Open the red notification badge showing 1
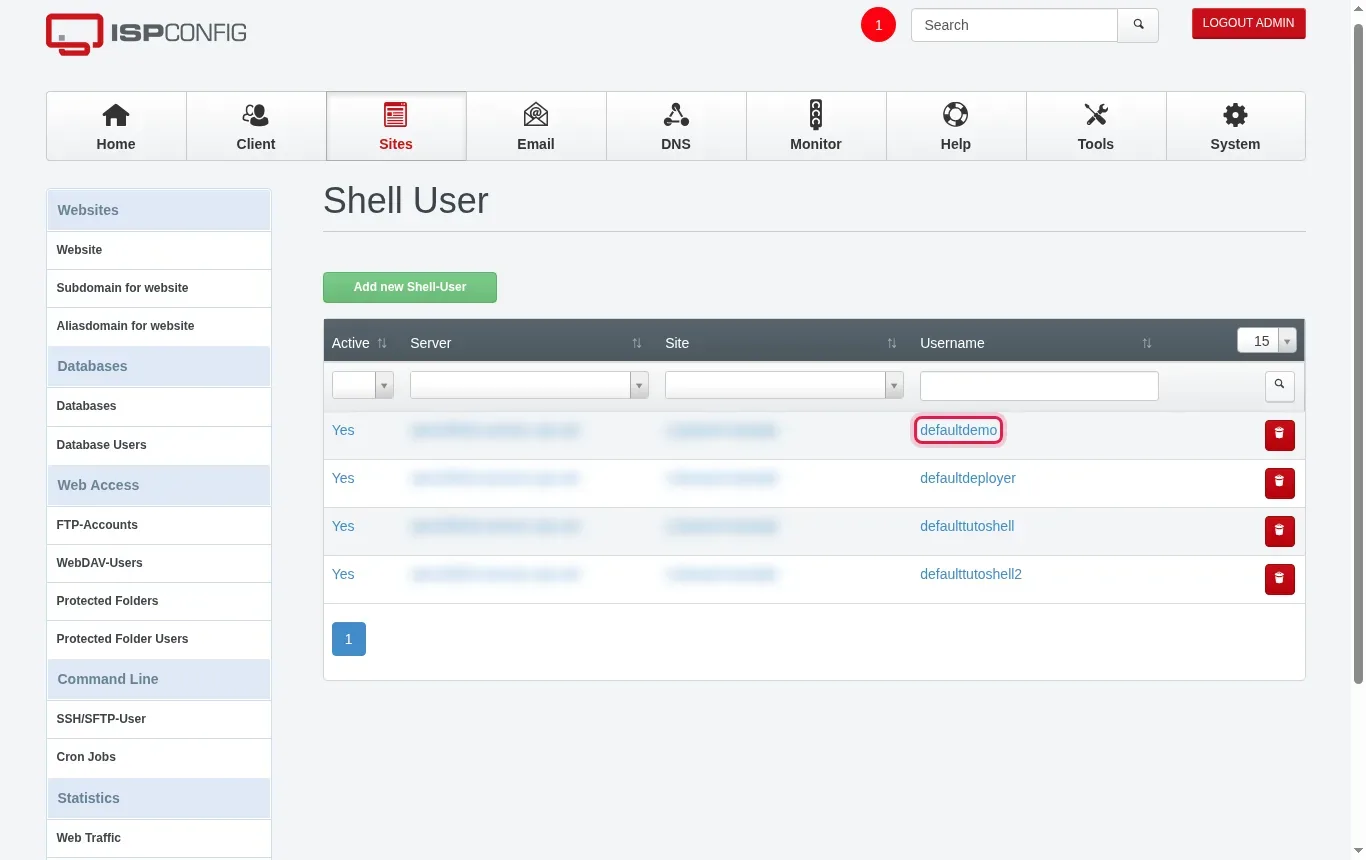The image size is (1366, 860). pos(879,25)
